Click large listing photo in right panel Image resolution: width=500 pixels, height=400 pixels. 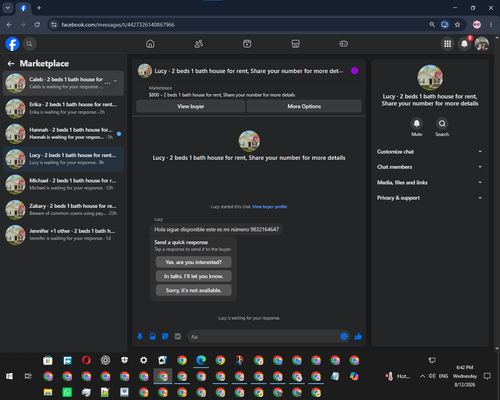(x=430, y=77)
